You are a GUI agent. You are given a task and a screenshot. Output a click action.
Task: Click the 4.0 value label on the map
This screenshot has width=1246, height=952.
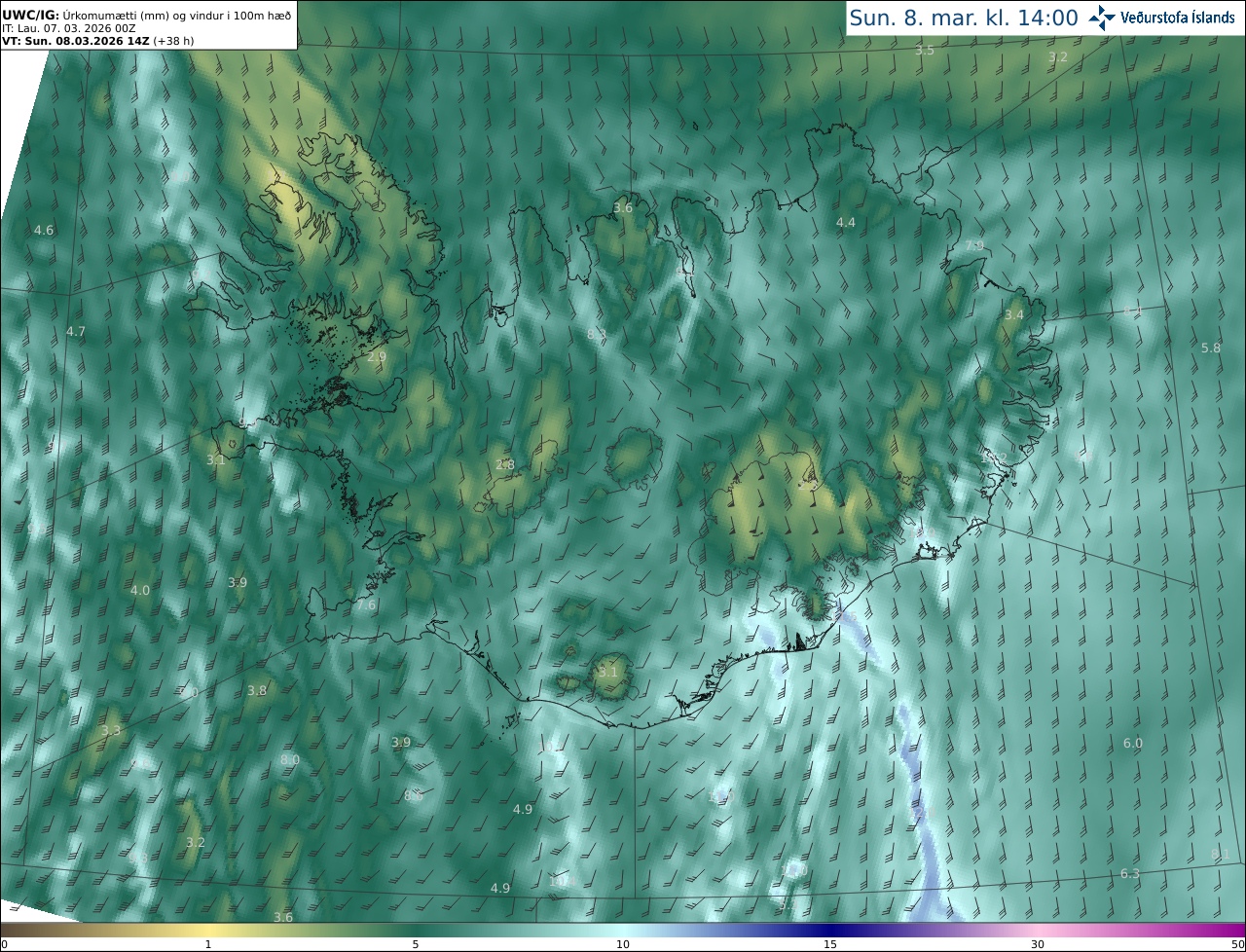pyautogui.click(x=140, y=591)
